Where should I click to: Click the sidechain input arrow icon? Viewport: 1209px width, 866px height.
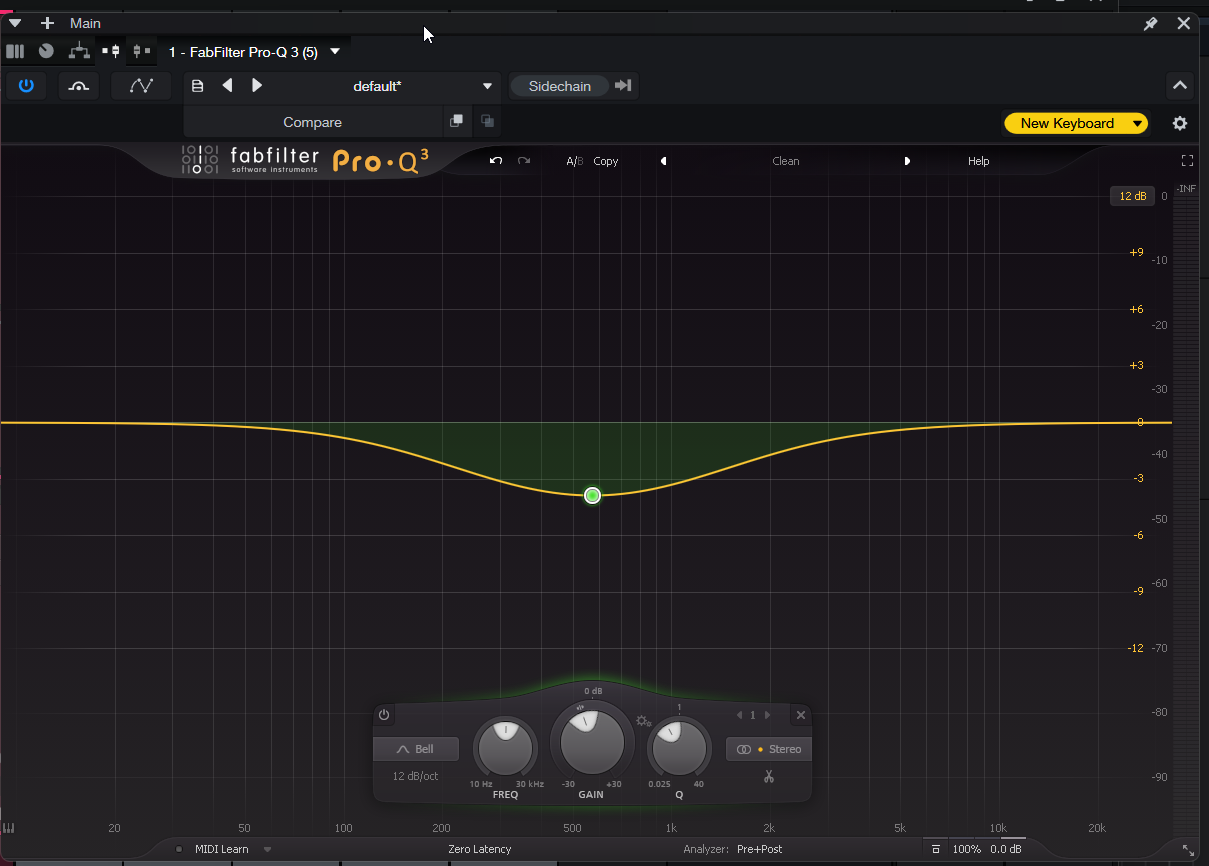click(623, 86)
